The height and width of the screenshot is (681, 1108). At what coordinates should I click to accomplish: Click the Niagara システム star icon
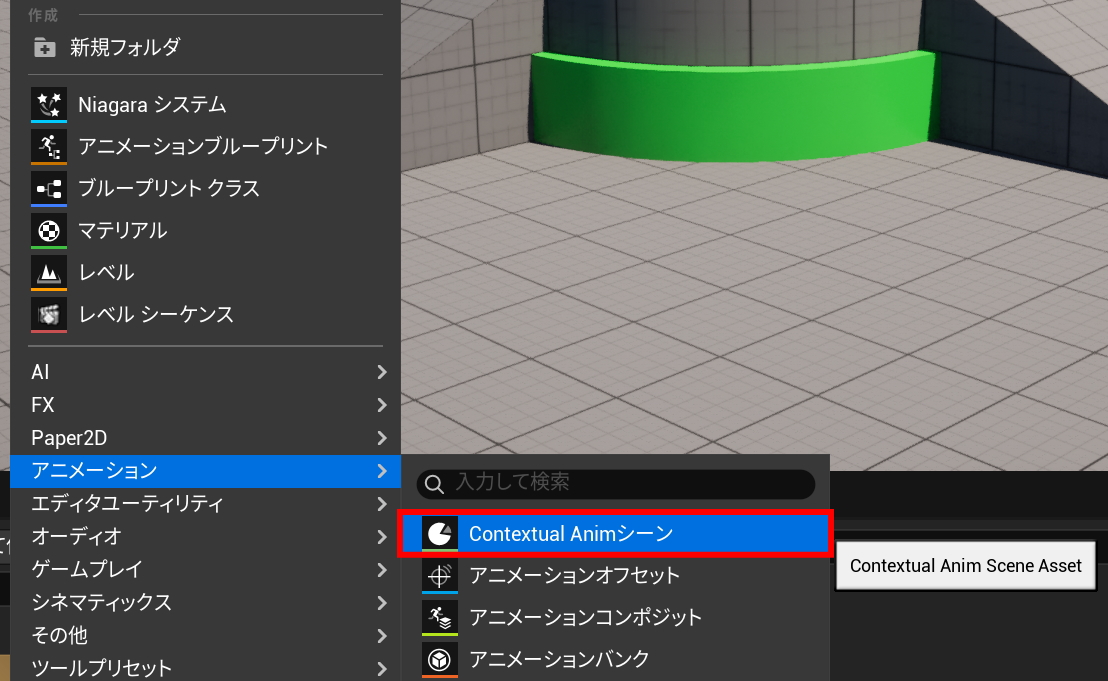pos(49,105)
